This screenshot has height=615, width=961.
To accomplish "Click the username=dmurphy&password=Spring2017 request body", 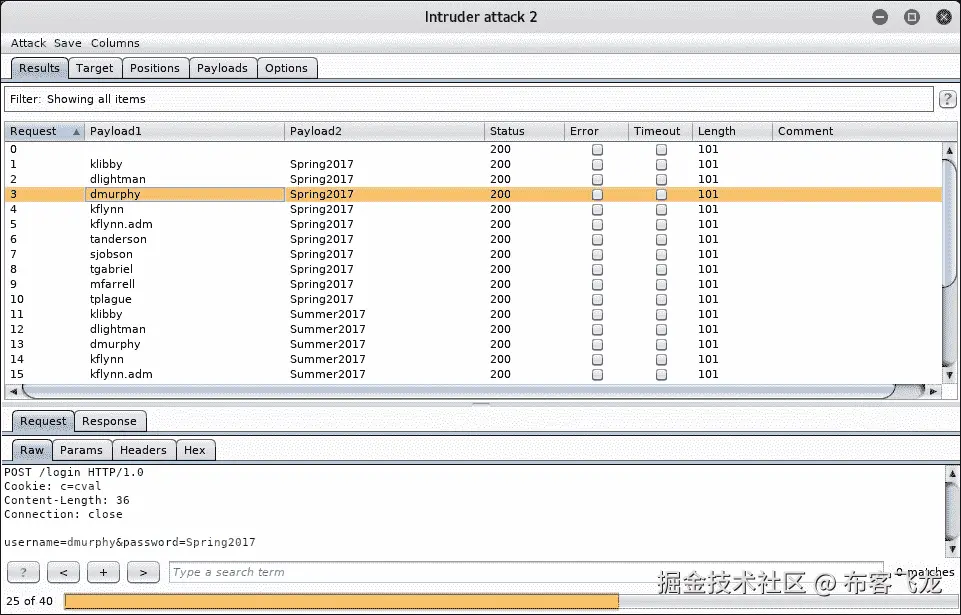I will (129, 542).
